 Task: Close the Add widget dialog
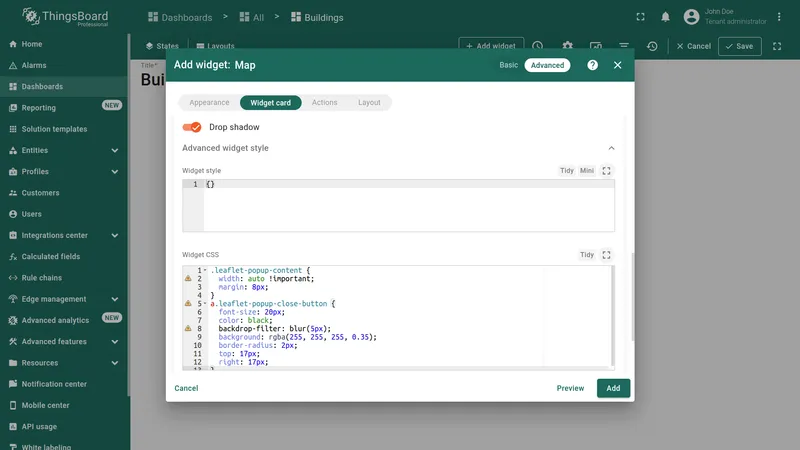coord(617,65)
